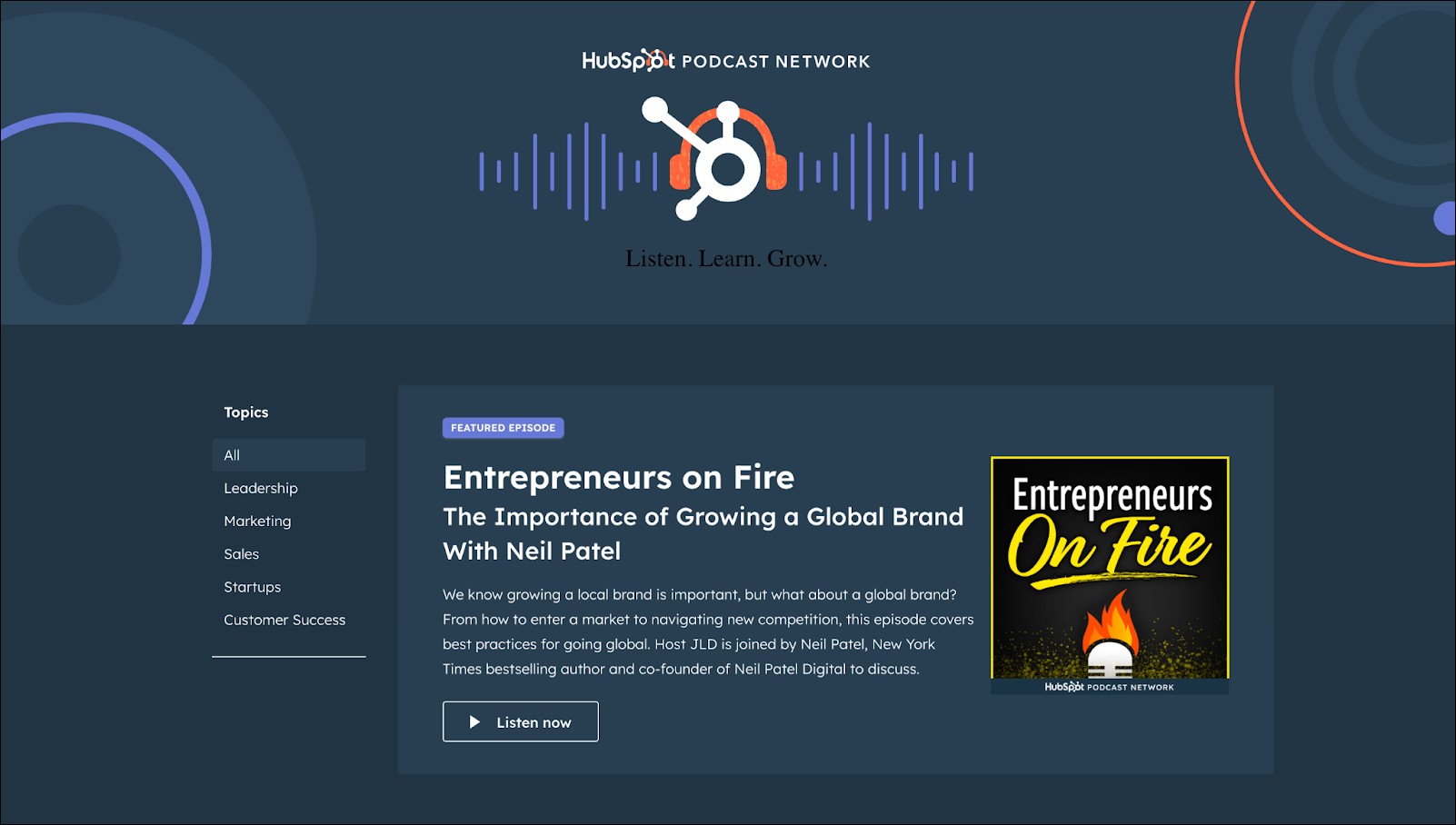1456x825 pixels.
Task: Choose the Sales topic
Action: coord(242,554)
